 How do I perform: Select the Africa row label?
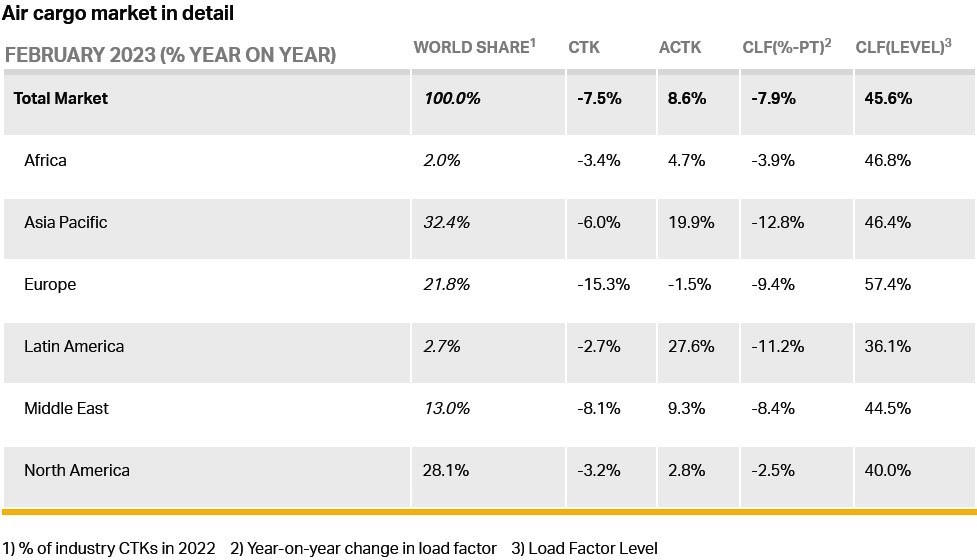pyautogui.click(x=46, y=160)
